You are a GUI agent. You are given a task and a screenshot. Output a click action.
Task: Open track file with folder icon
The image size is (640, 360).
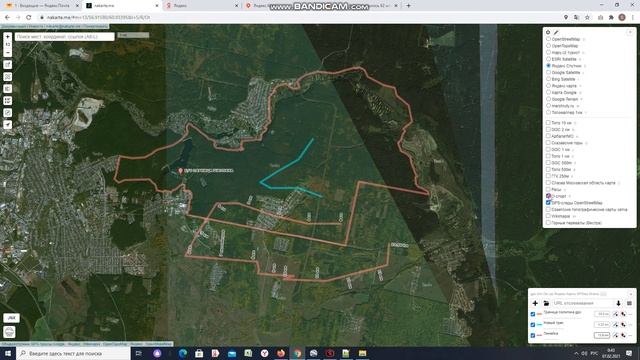[546, 303]
